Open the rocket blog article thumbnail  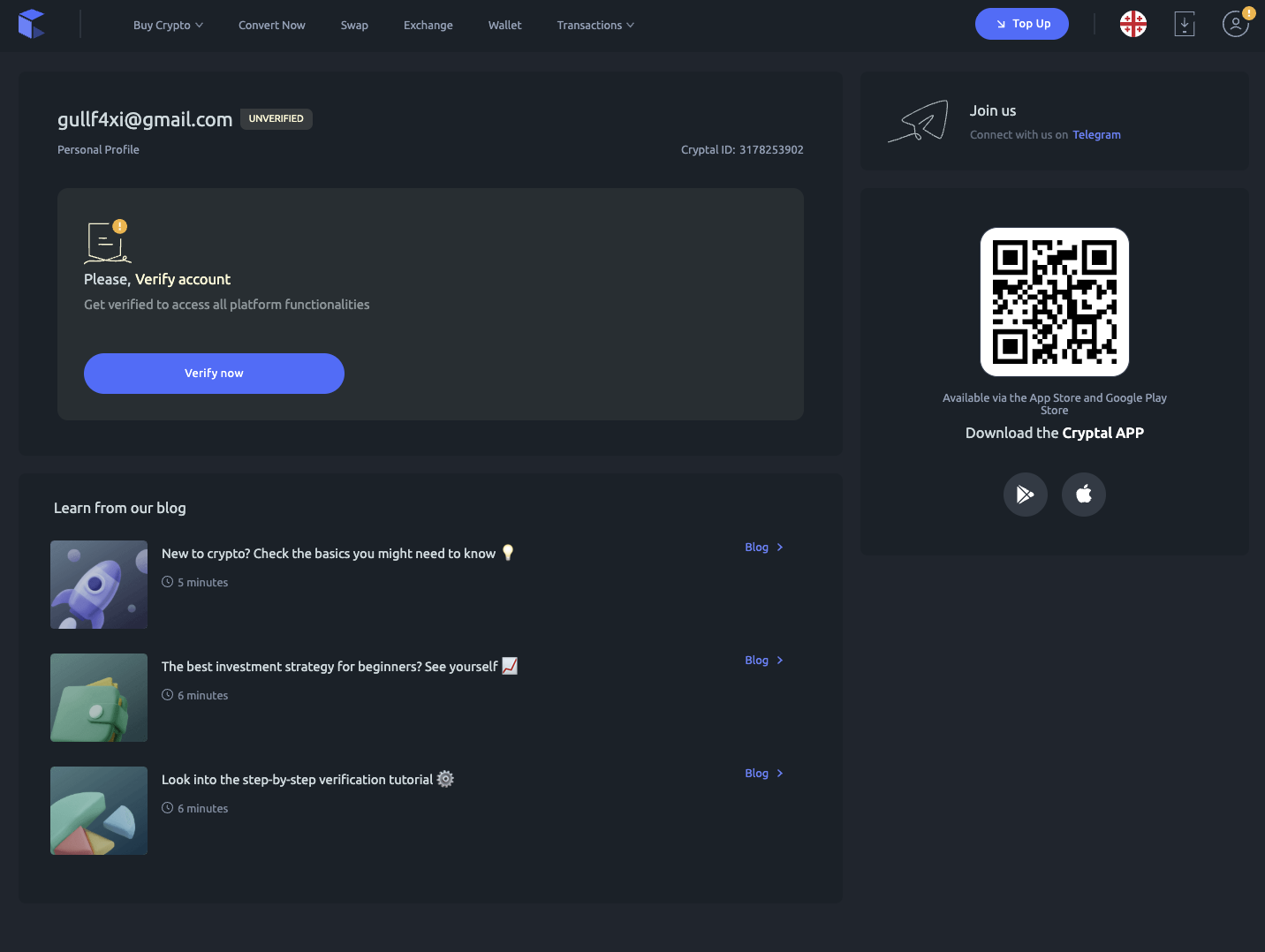[x=99, y=585]
